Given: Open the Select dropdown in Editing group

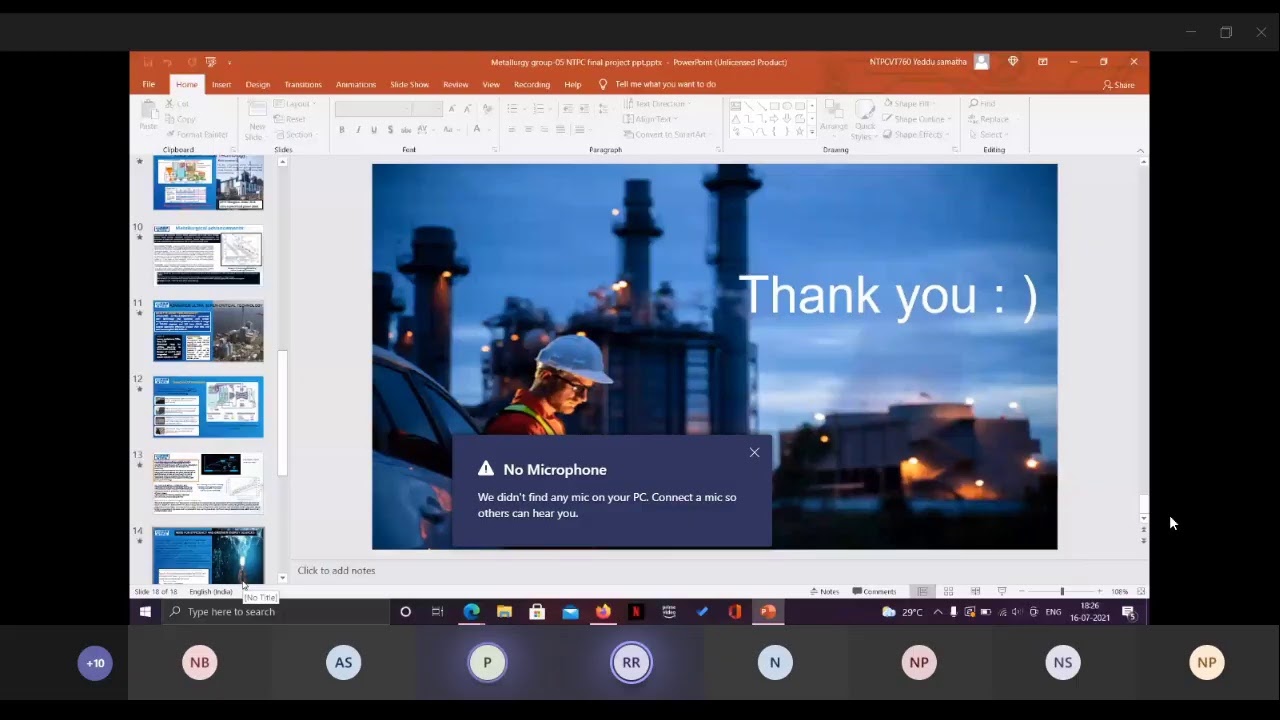Looking at the screenshot, I should pos(987,134).
